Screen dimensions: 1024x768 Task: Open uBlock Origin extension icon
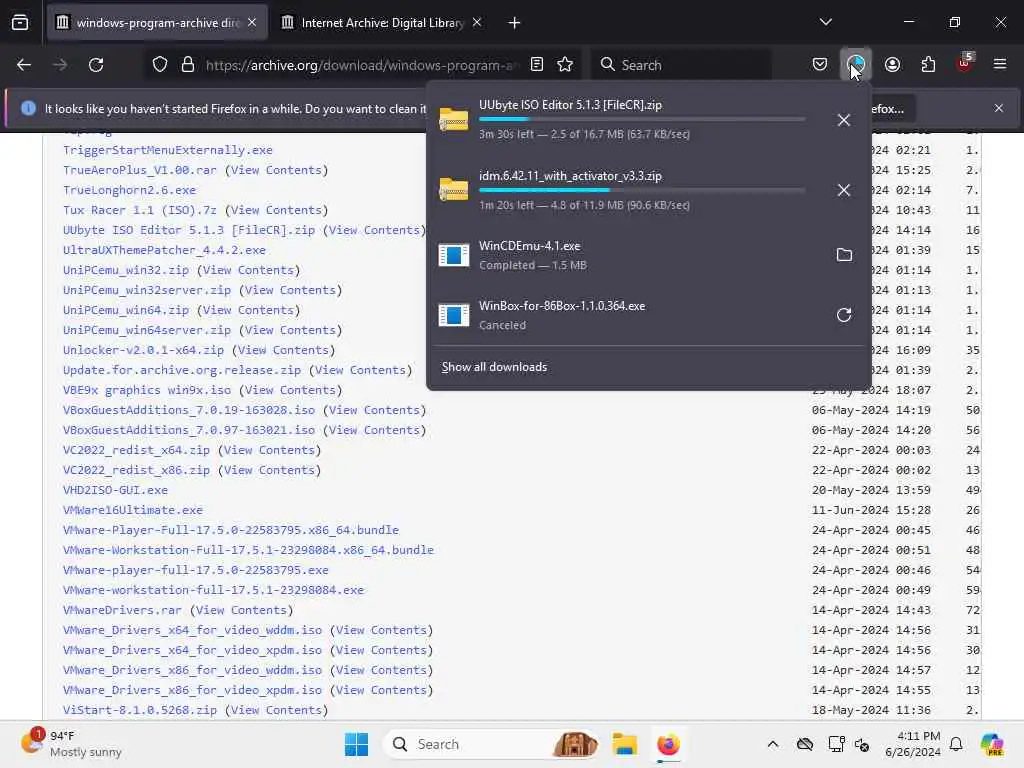[965, 65]
